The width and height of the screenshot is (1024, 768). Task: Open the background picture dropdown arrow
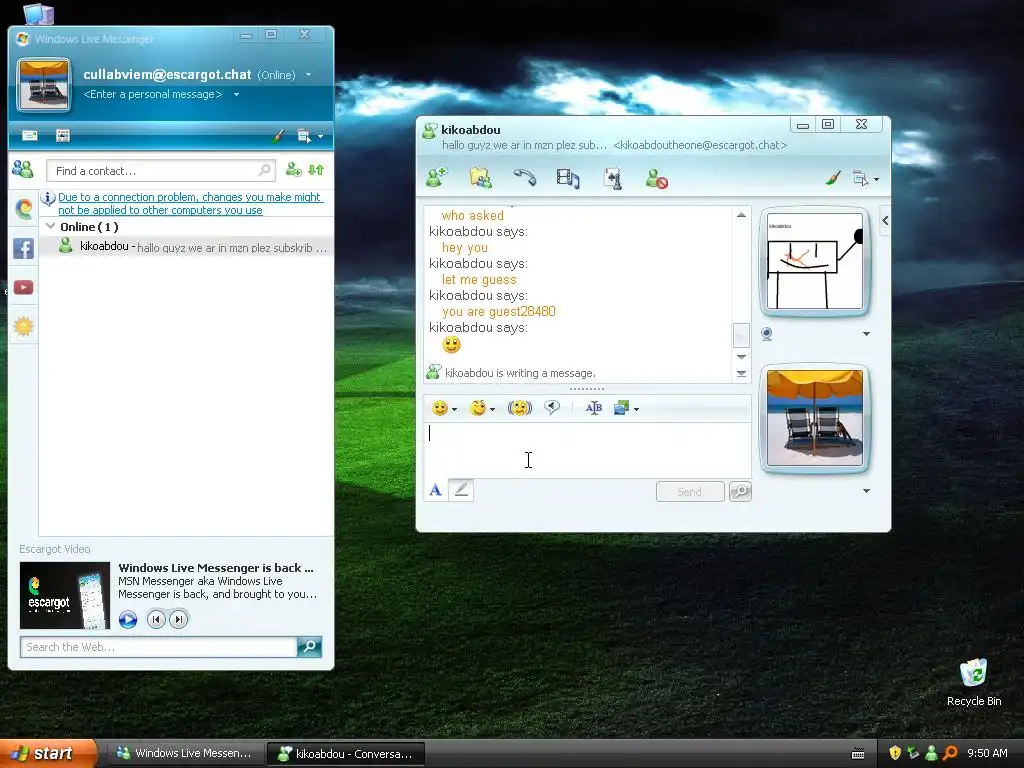click(636, 409)
